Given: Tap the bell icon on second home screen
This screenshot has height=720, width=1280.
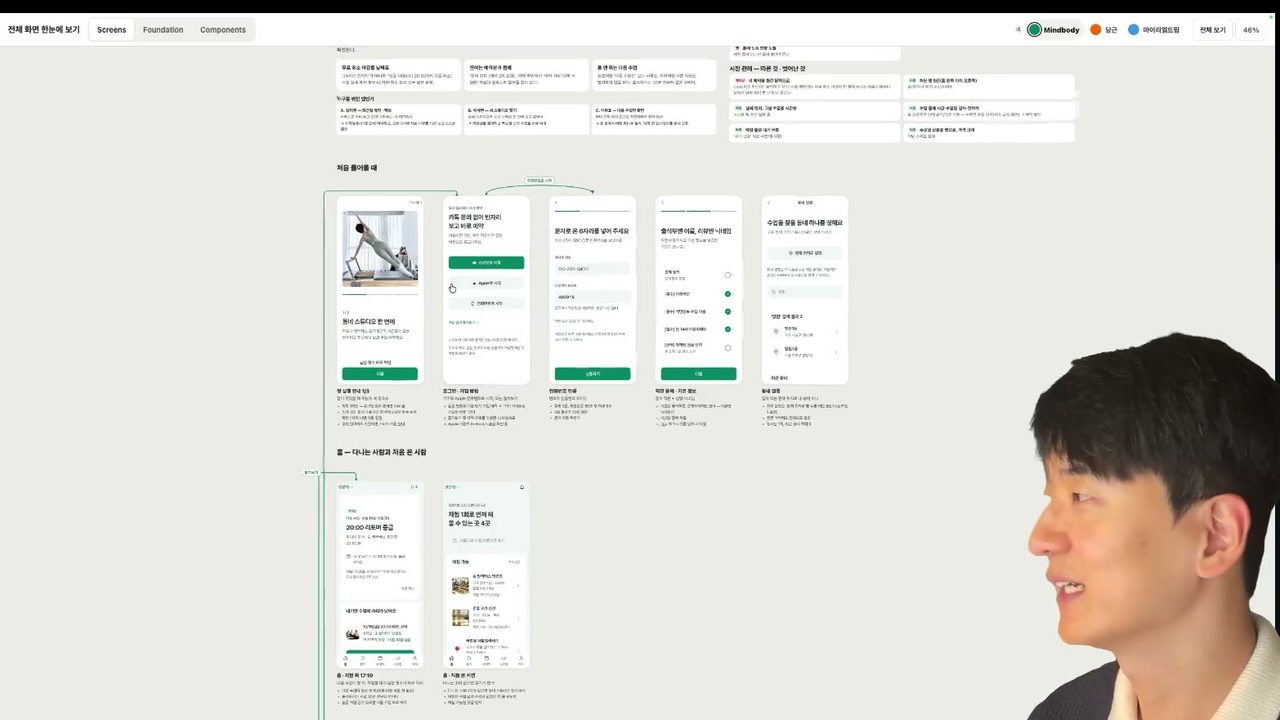Looking at the screenshot, I should [521, 487].
